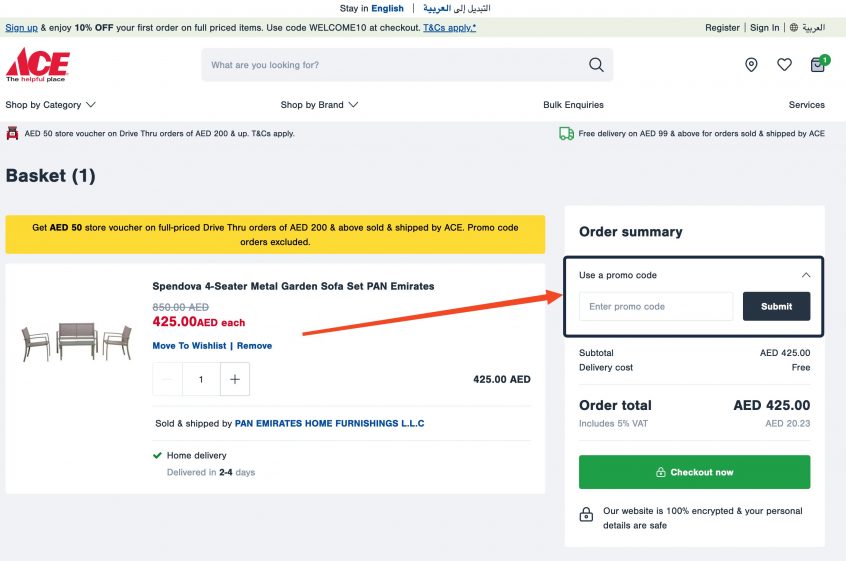846x561 pixels.
Task: Focus the Enter promo code field
Action: 656,306
